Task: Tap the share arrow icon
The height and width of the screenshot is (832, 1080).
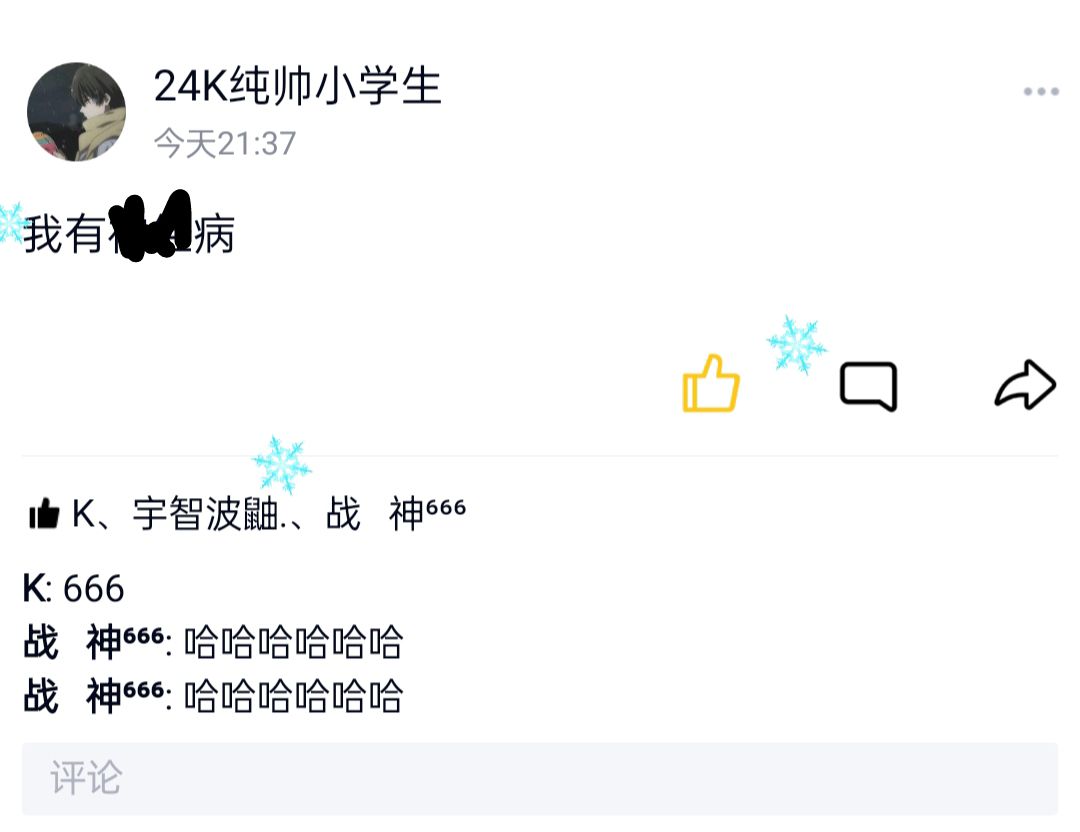Action: tap(1025, 384)
